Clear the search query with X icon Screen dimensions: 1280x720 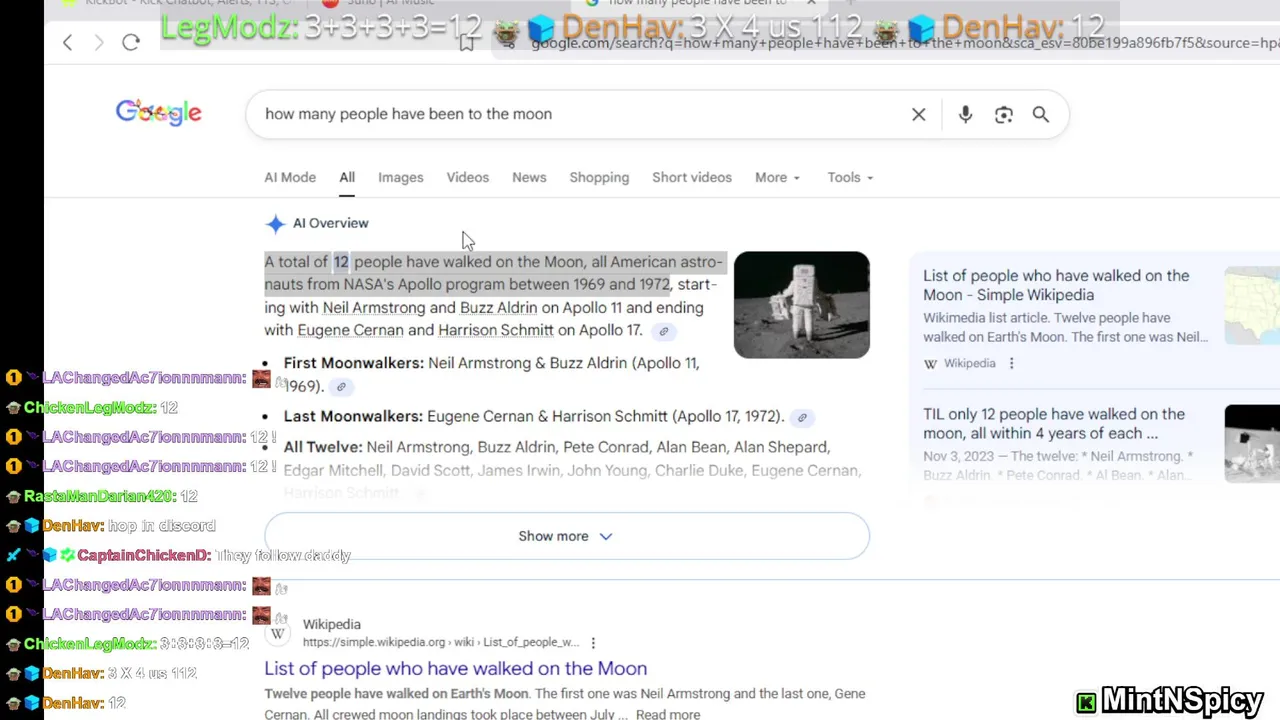[919, 114]
